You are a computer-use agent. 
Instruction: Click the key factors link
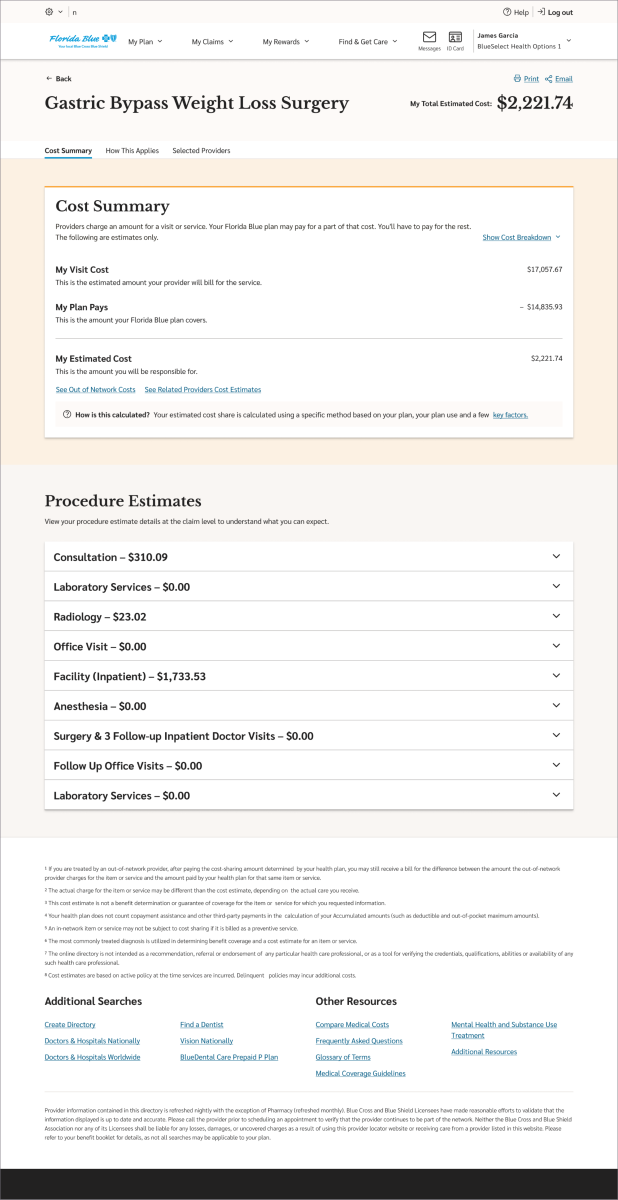click(x=510, y=415)
